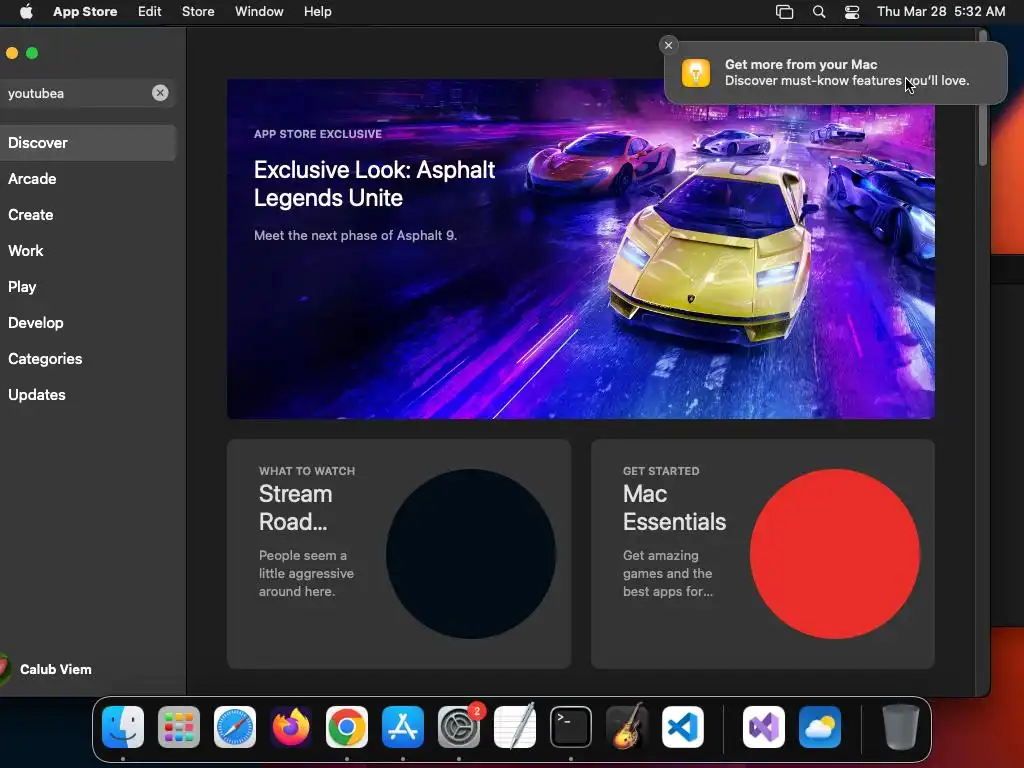Open the Window menu

pyautogui.click(x=259, y=12)
